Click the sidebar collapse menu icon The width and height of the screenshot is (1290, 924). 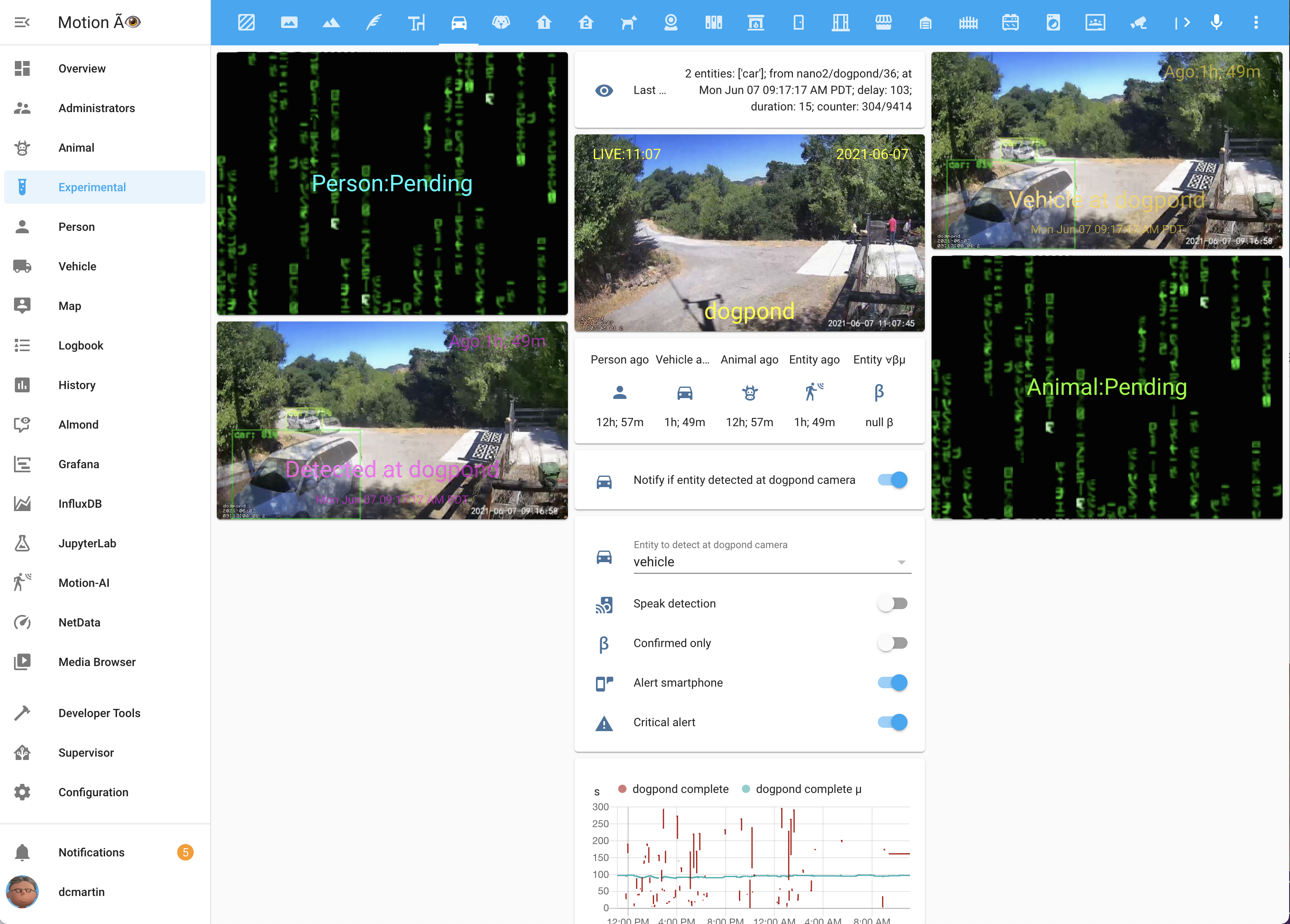22,22
